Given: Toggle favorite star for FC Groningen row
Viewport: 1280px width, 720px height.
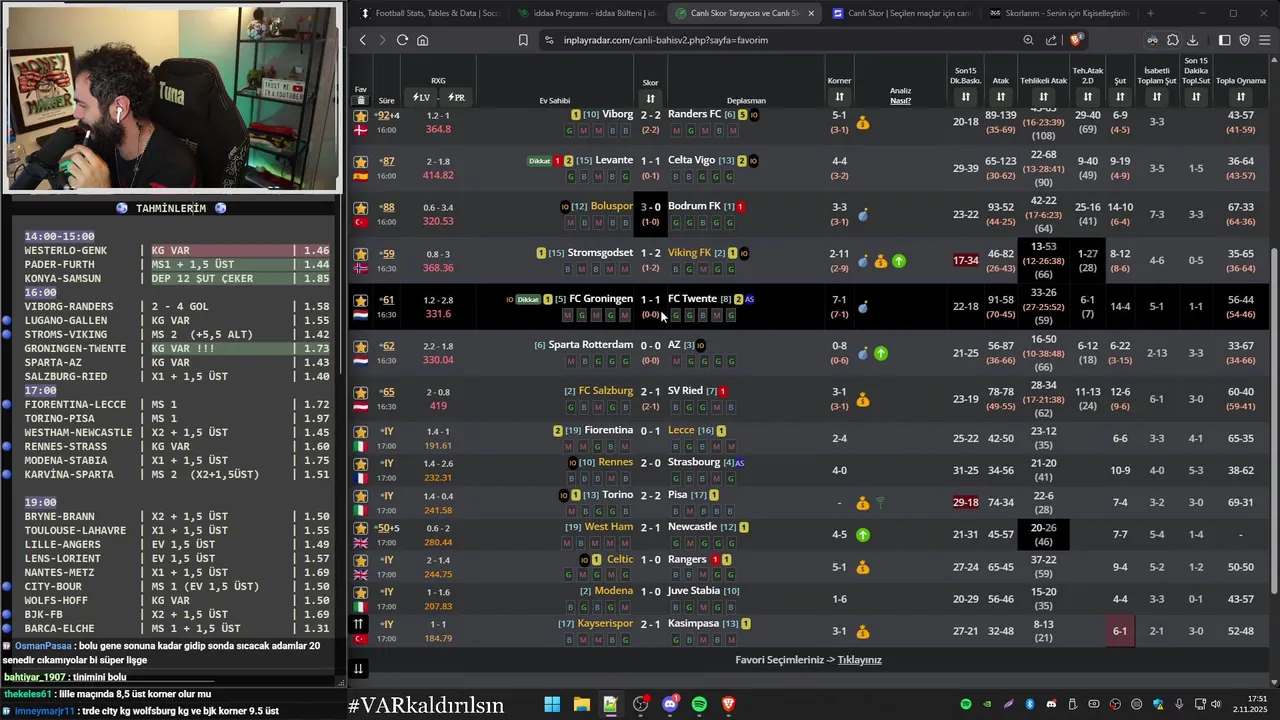Looking at the screenshot, I should click(x=361, y=300).
